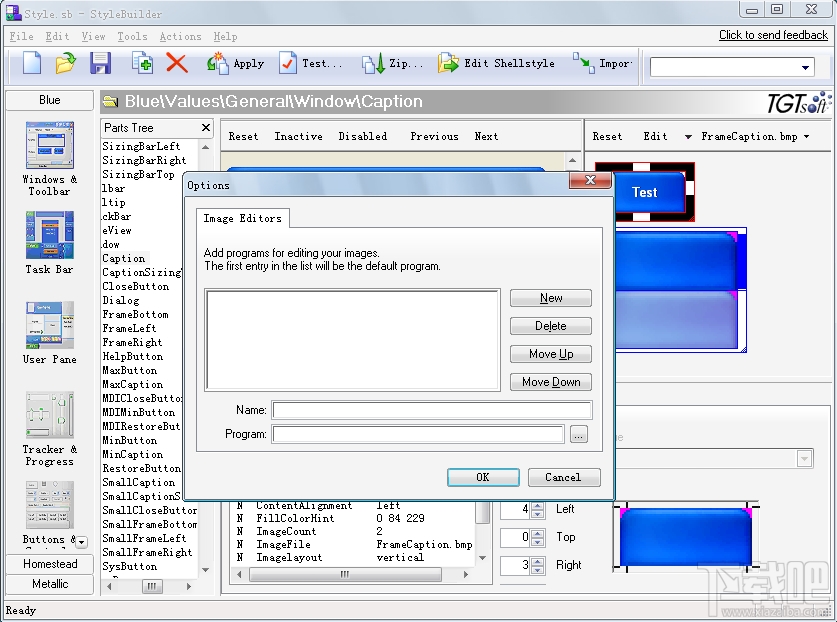This screenshot has width=837, height=622.
Task: Select the Image Editors tab
Action: [243, 219]
